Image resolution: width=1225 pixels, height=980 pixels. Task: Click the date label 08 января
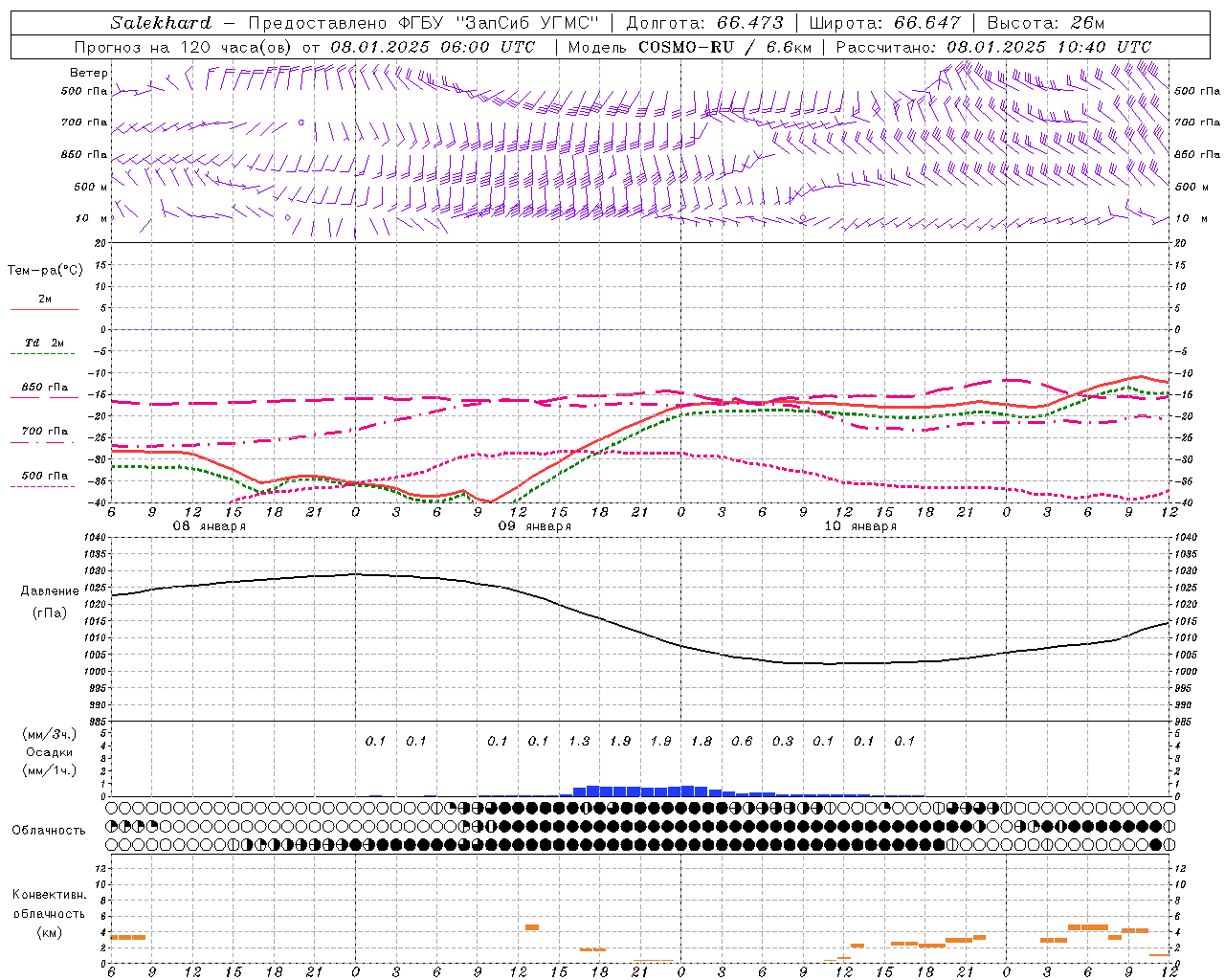pos(209,526)
